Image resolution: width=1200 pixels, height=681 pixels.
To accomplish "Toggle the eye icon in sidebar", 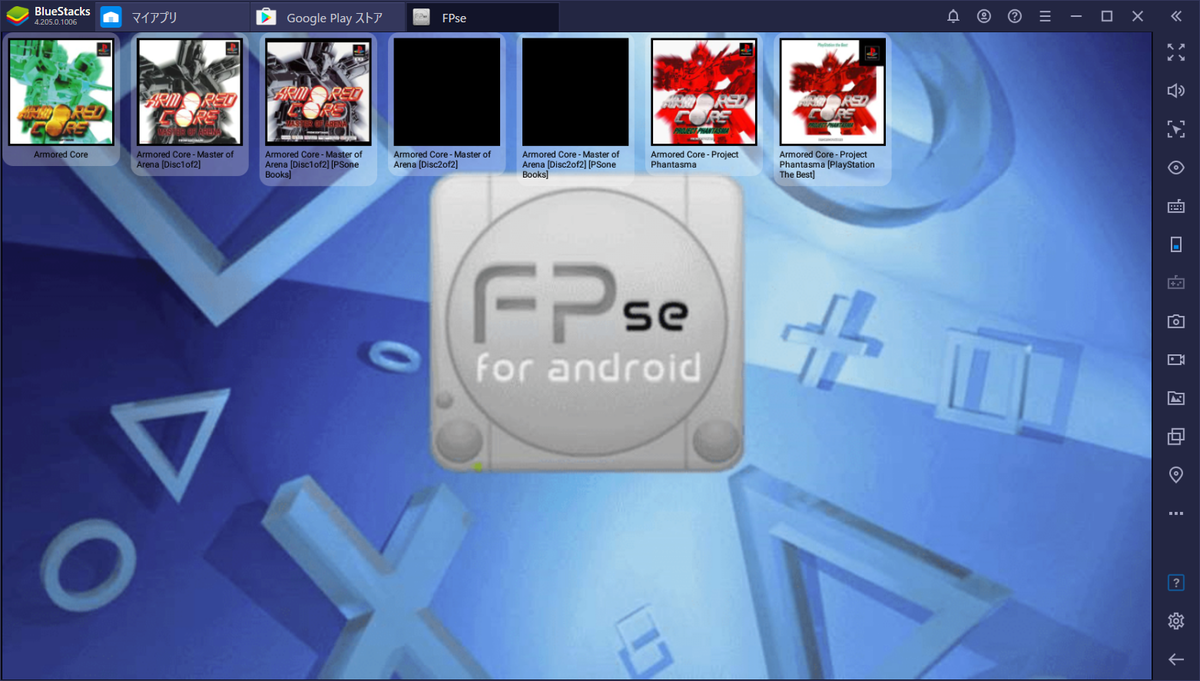I will (1176, 167).
